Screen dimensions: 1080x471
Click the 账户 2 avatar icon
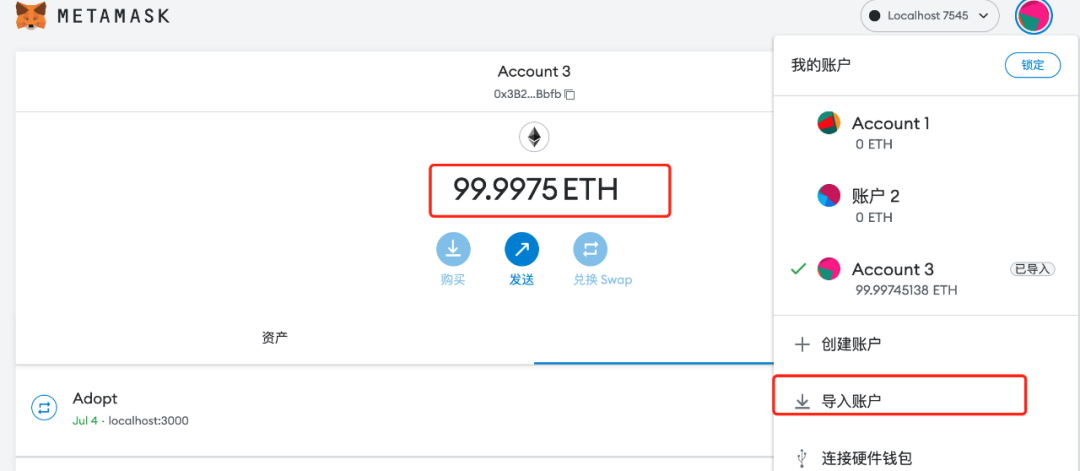click(829, 196)
